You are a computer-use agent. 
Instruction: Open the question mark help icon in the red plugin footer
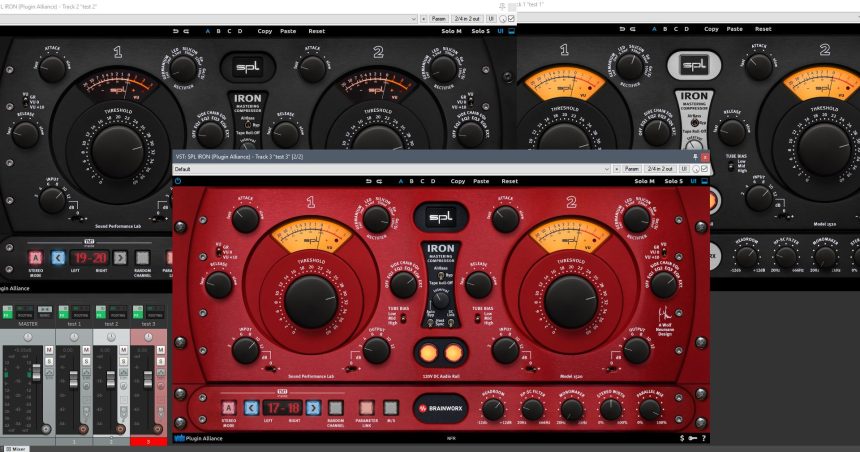point(703,438)
